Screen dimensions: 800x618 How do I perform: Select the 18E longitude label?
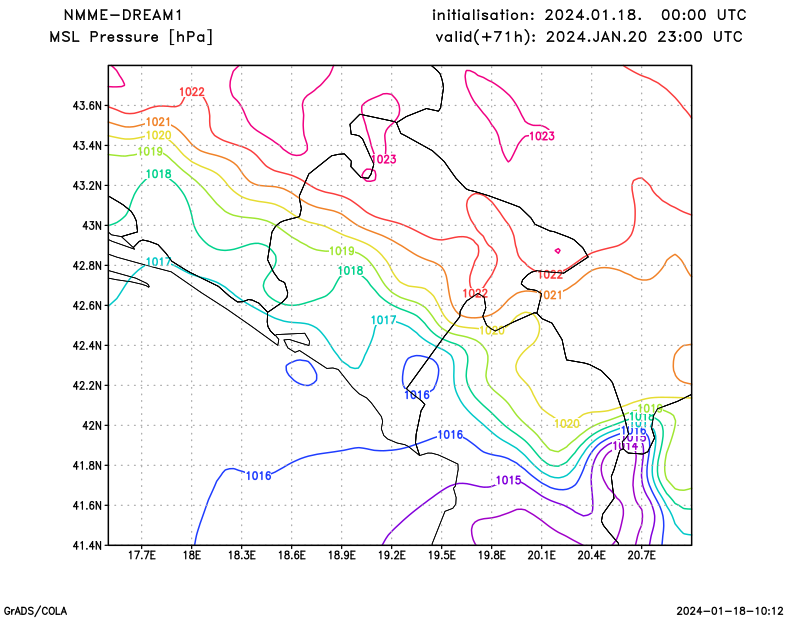tap(191, 555)
